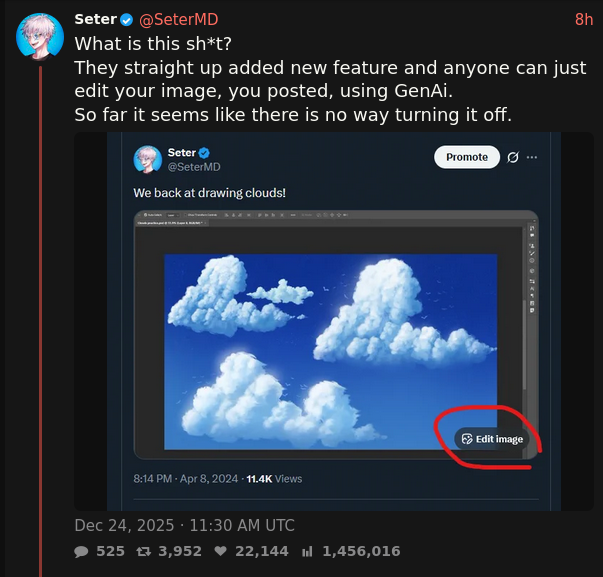The width and height of the screenshot is (603, 577).
Task: Click the 8h timestamp link
Action: [583, 20]
